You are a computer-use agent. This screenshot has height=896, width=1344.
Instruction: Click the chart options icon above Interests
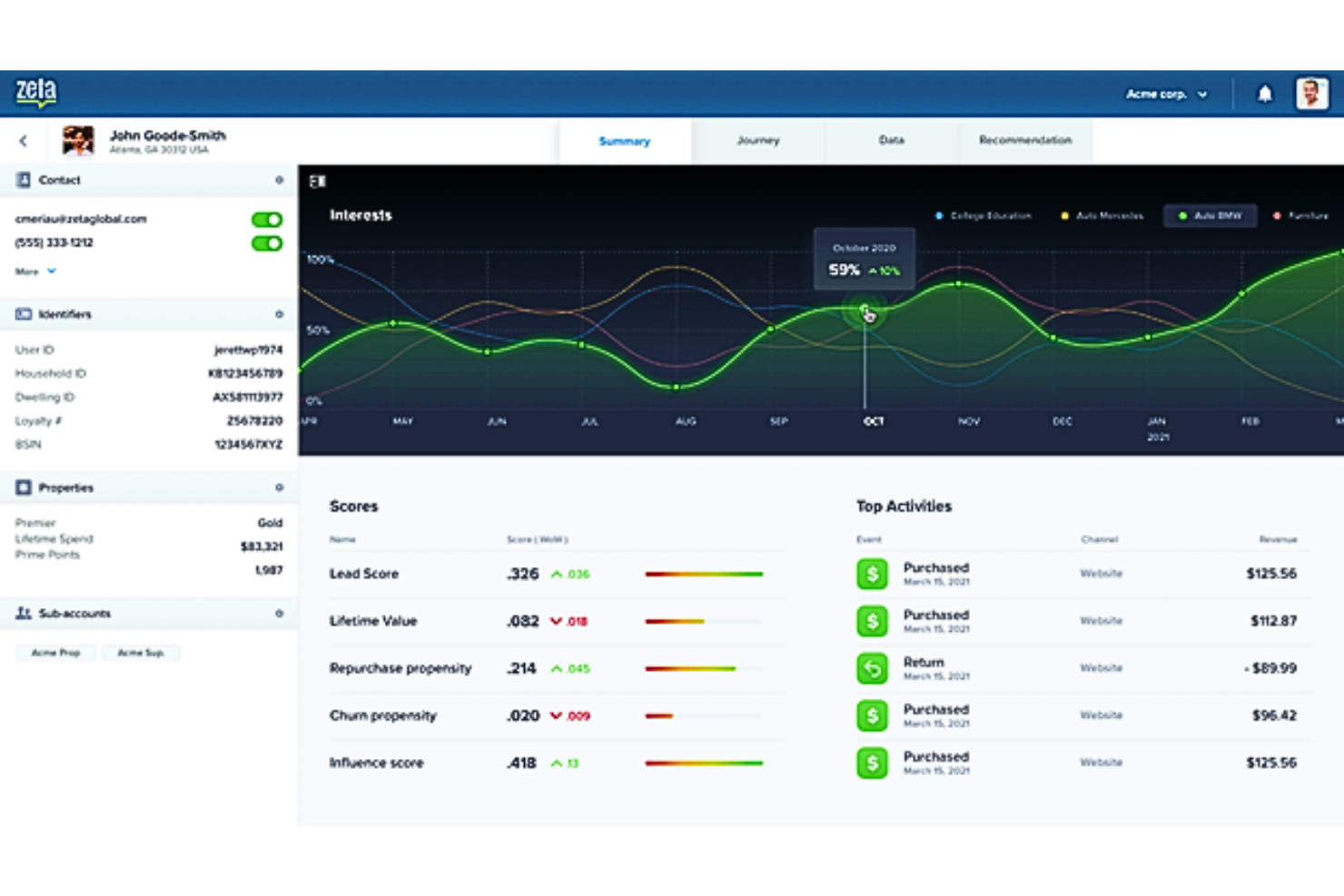coord(318,182)
